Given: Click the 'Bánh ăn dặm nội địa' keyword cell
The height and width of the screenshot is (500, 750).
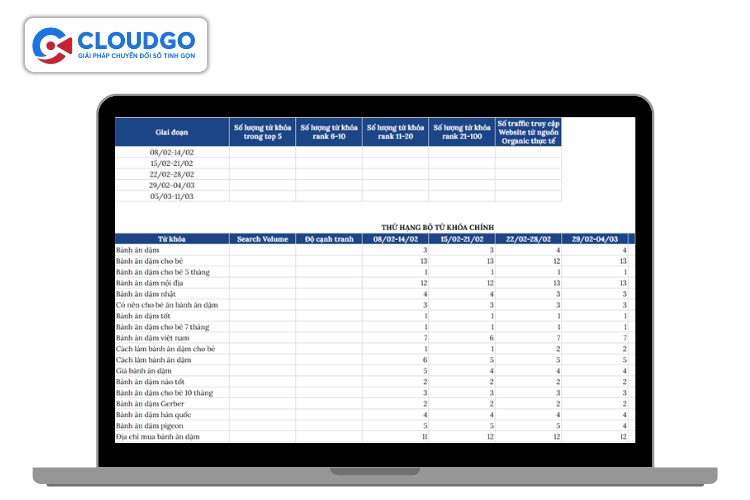Looking at the screenshot, I should 152,283.
